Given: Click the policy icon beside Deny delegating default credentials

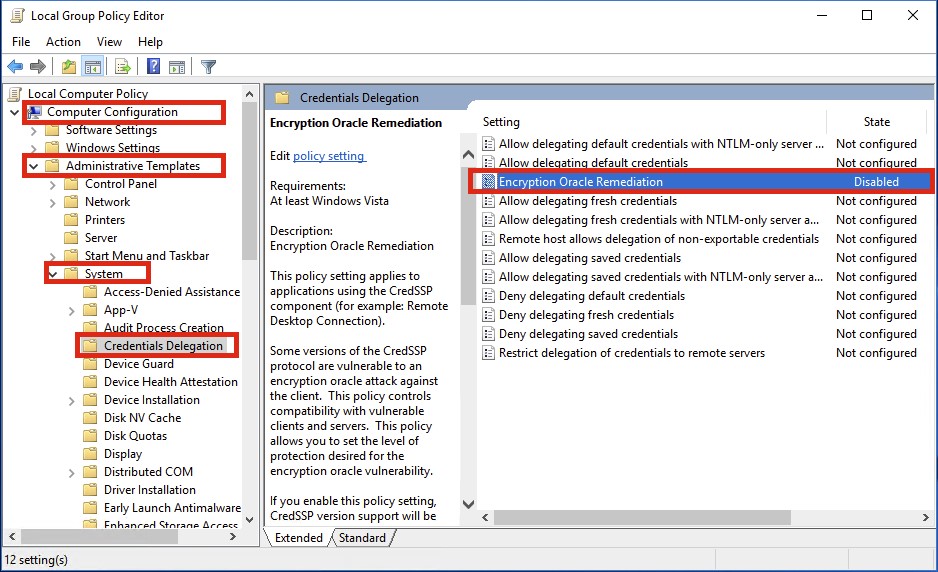Looking at the screenshot, I should (x=489, y=296).
